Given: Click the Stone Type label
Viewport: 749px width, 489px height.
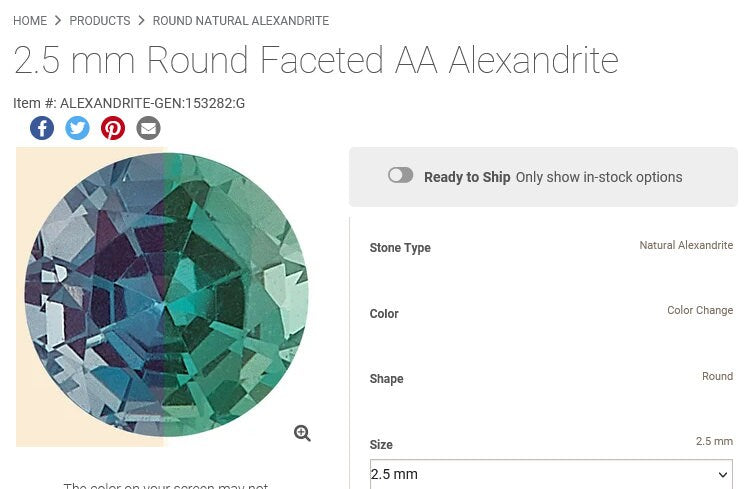Looking at the screenshot, I should click(x=400, y=248).
